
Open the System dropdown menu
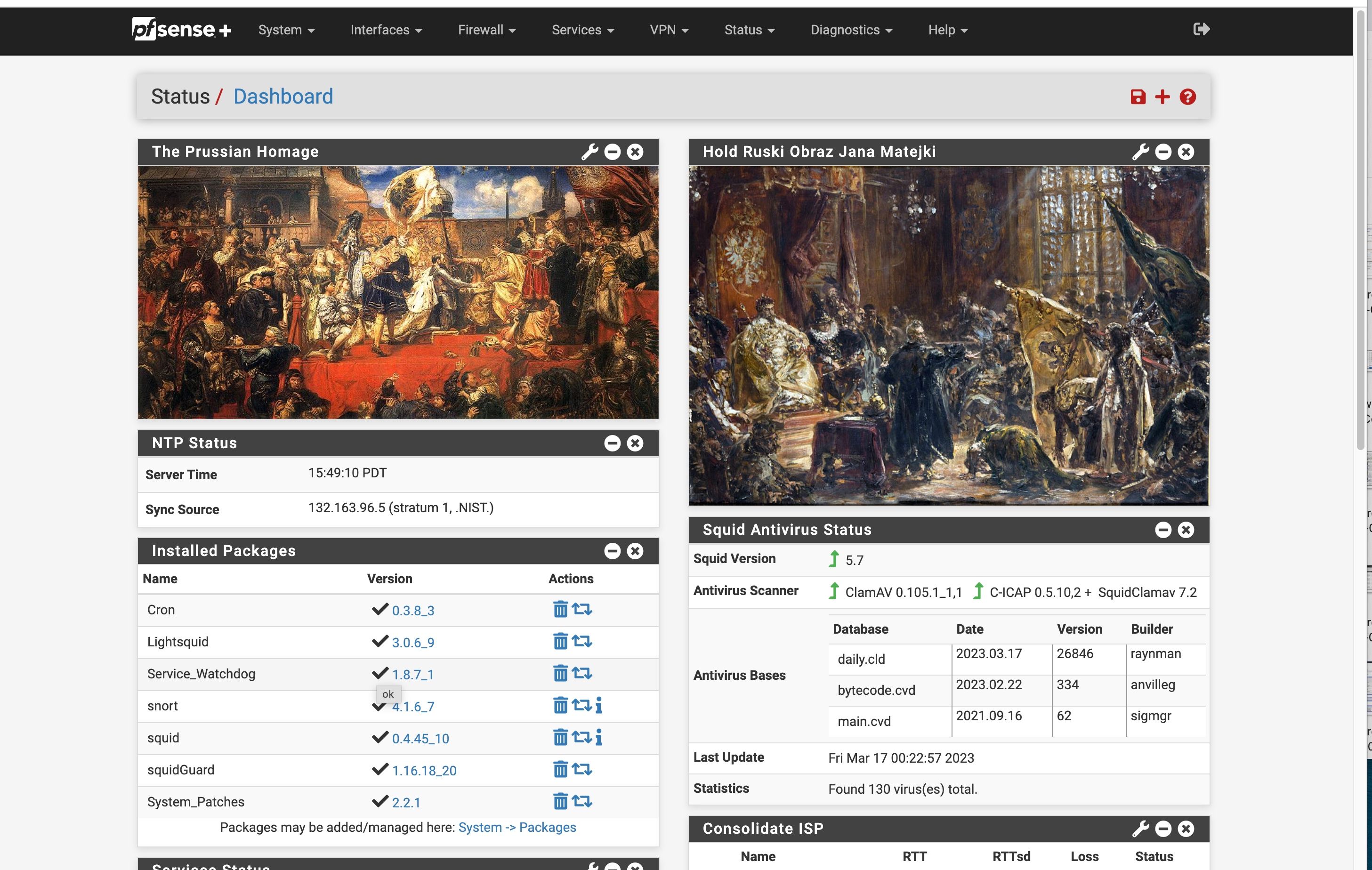pos(286,30)
